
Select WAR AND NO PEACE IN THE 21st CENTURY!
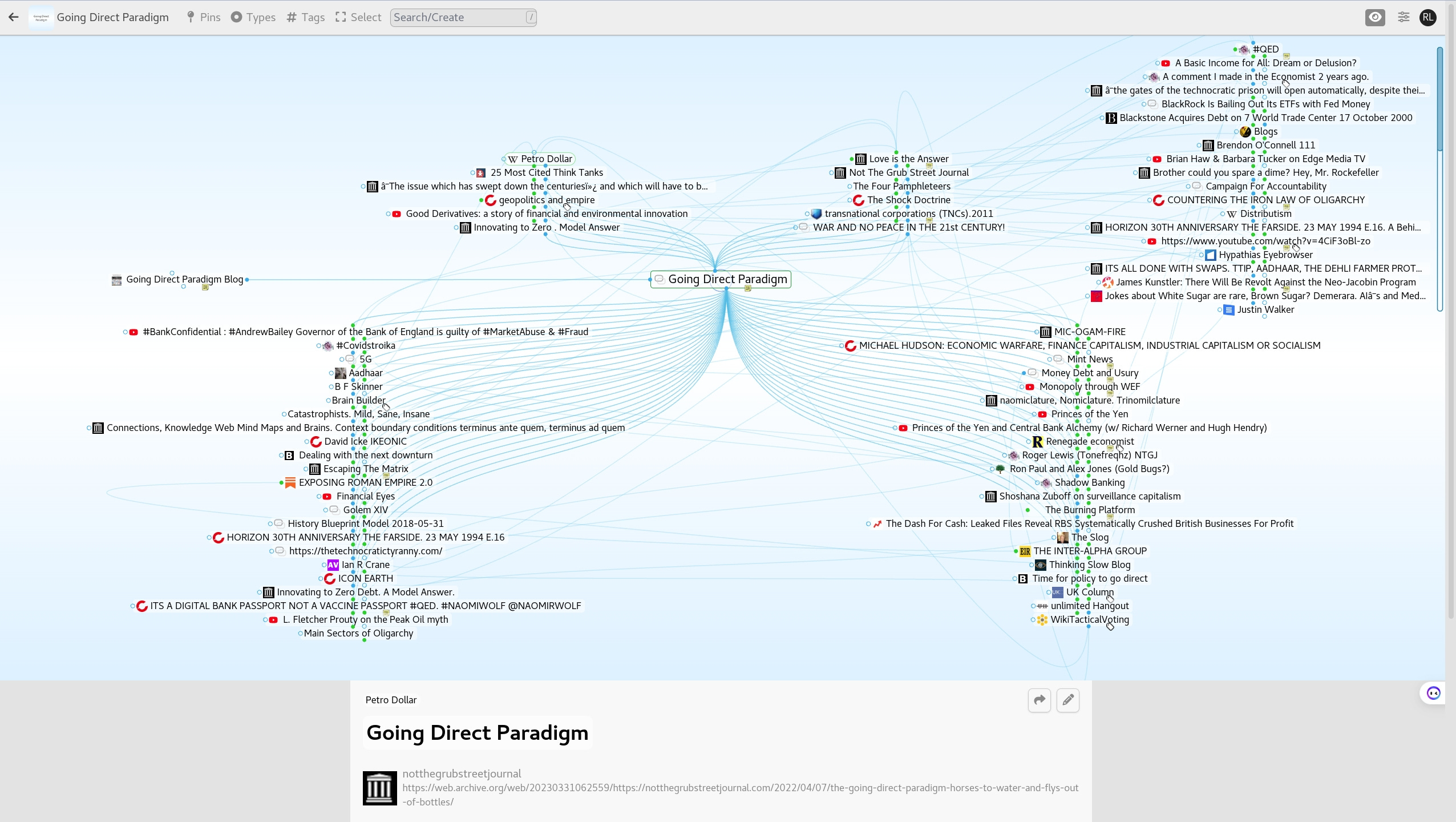coord(909,227)
